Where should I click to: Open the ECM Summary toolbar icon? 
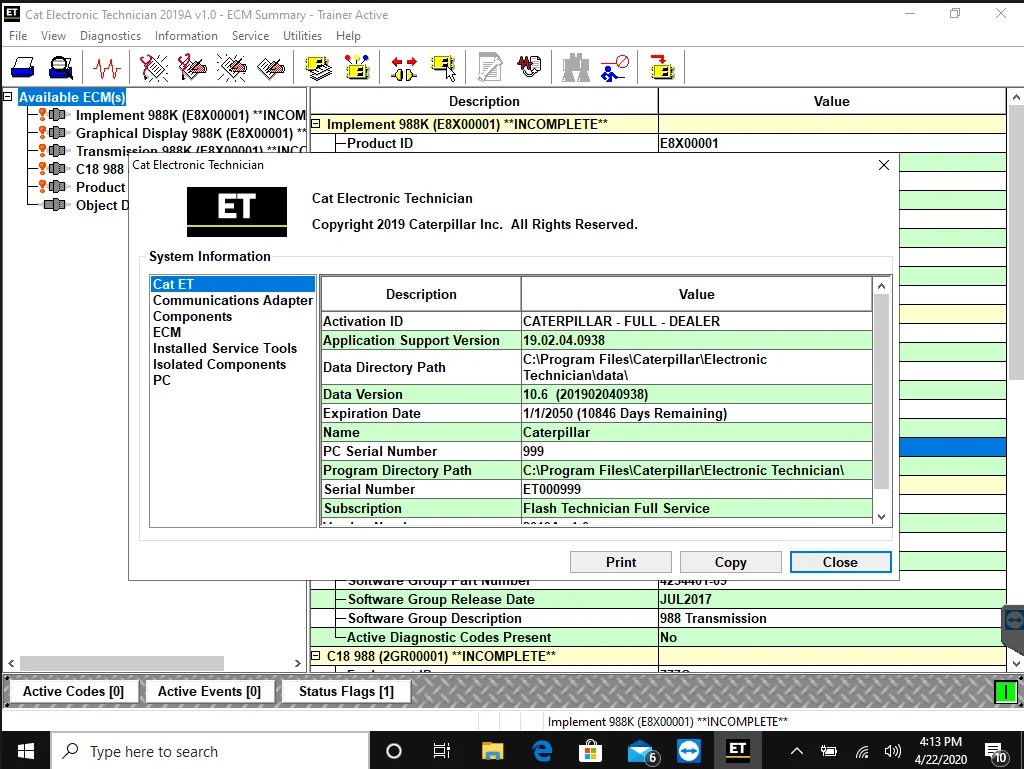click(318, 67)
